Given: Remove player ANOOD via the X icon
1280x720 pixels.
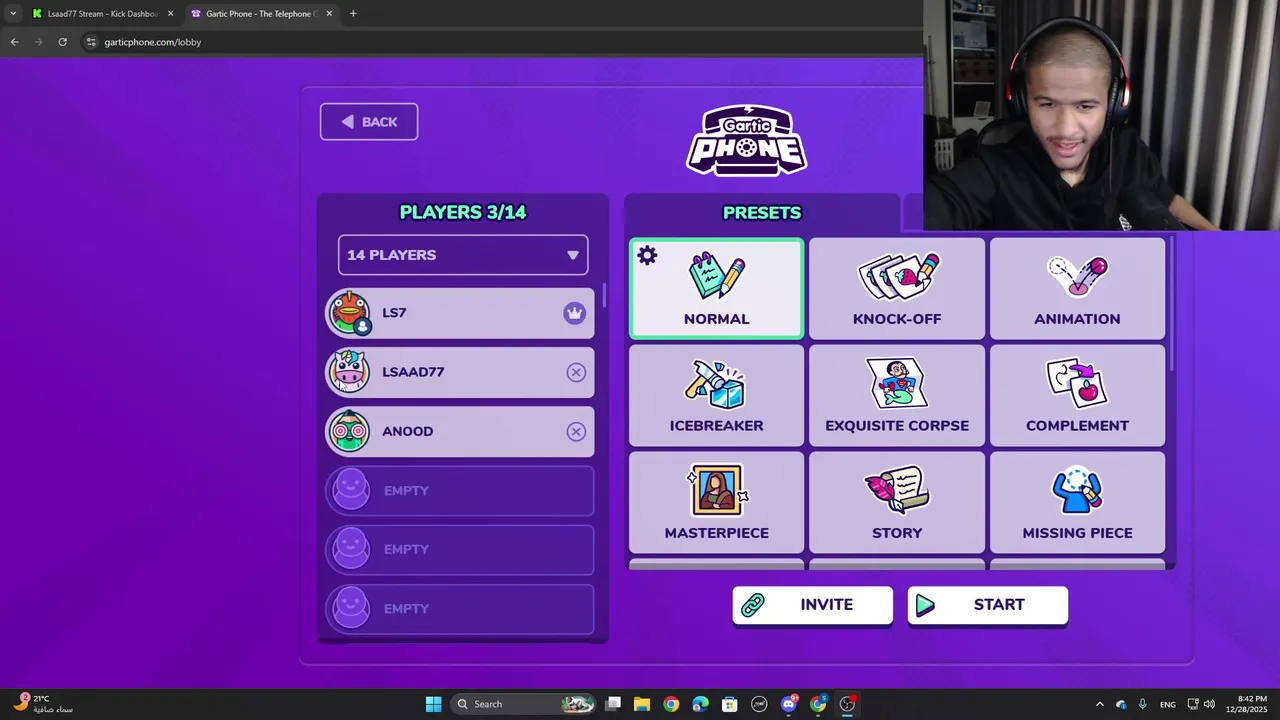Looking at the screenshot, I should coord(576,432).
